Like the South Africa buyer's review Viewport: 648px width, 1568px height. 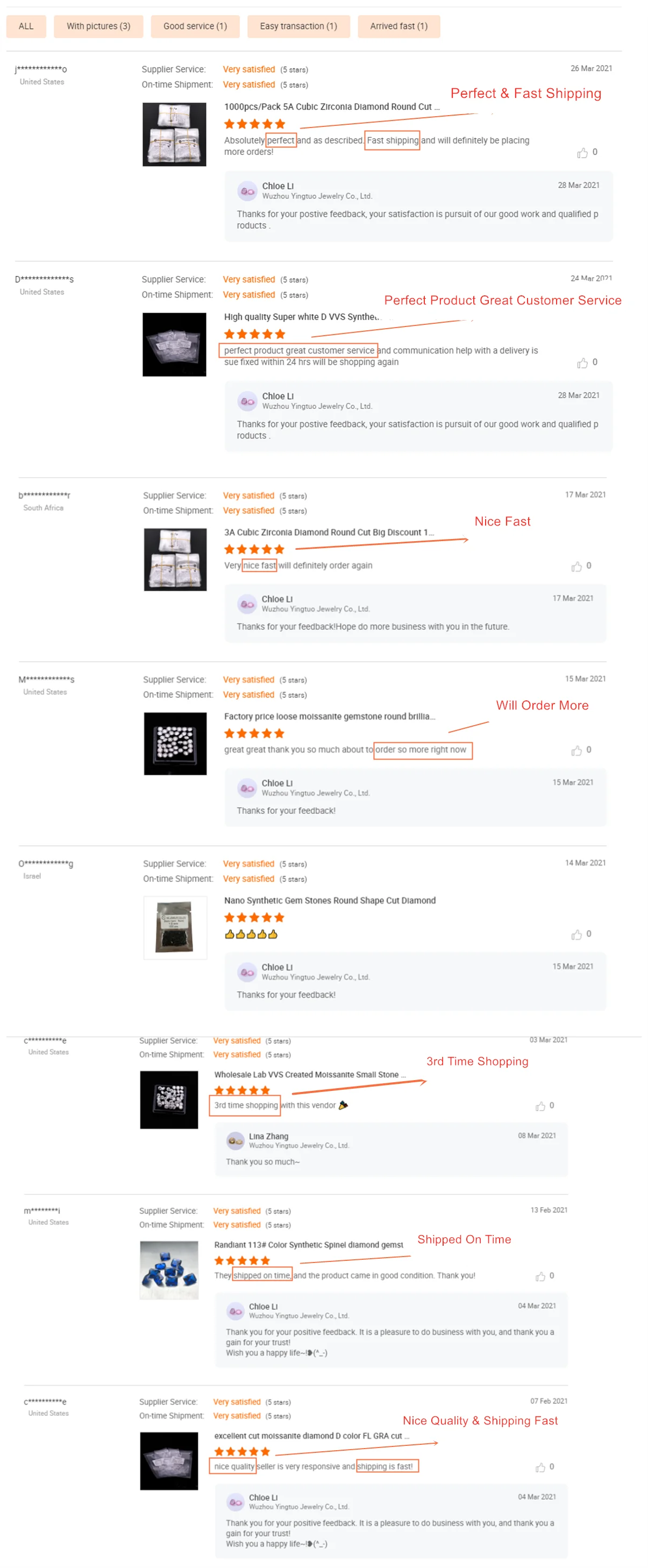click(575, 567)
